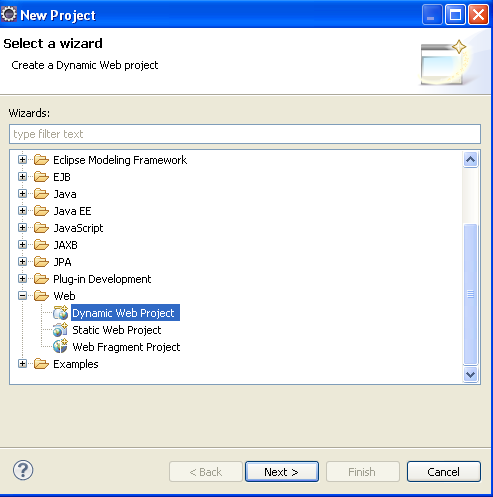Click the Eclipse Modeling Framework folder icon

tap(41, 160)
